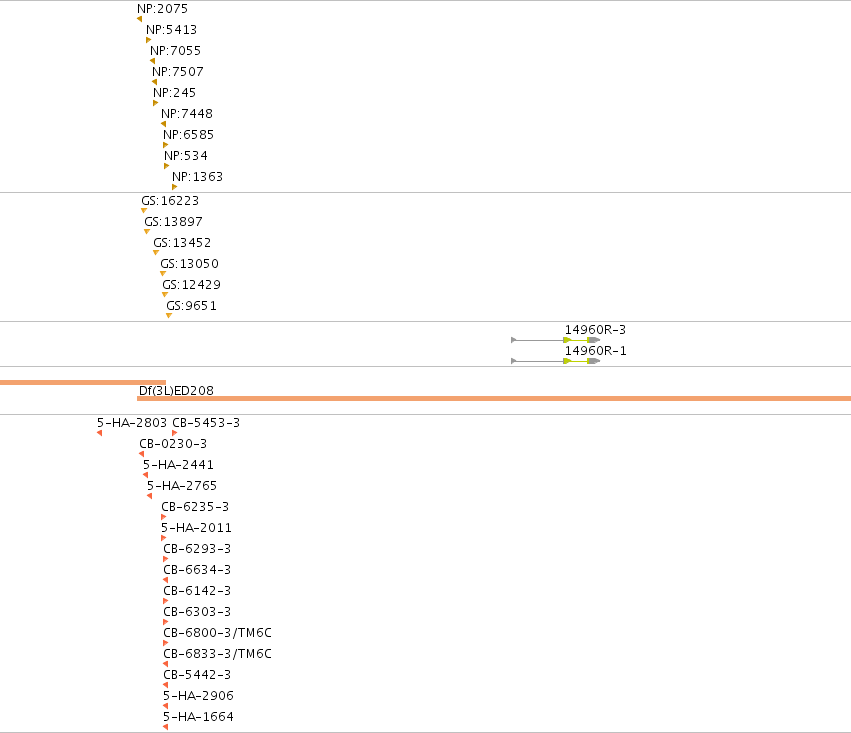This screenshot has height=733, width=851.
Task: Select the NP:2075 insertion label
Action: click(x=162, y=9)
